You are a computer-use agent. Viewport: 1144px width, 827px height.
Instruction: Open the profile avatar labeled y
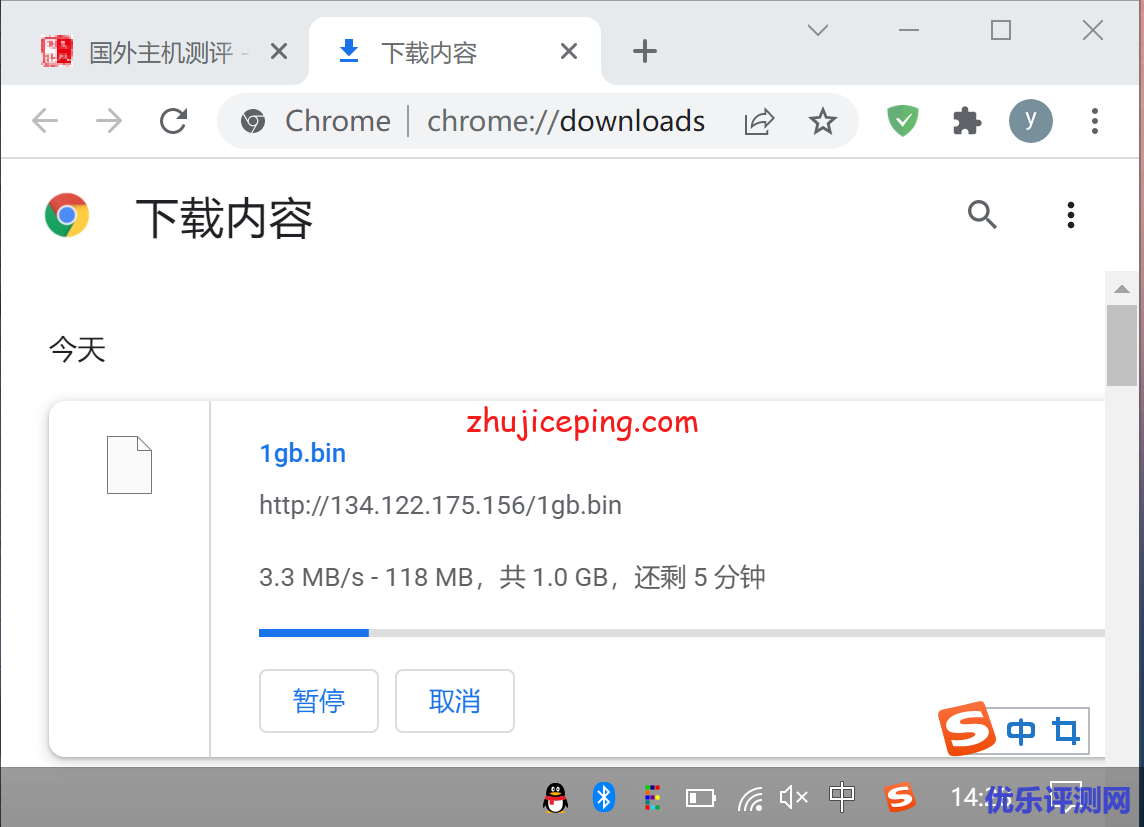[x=1030, y=121]
